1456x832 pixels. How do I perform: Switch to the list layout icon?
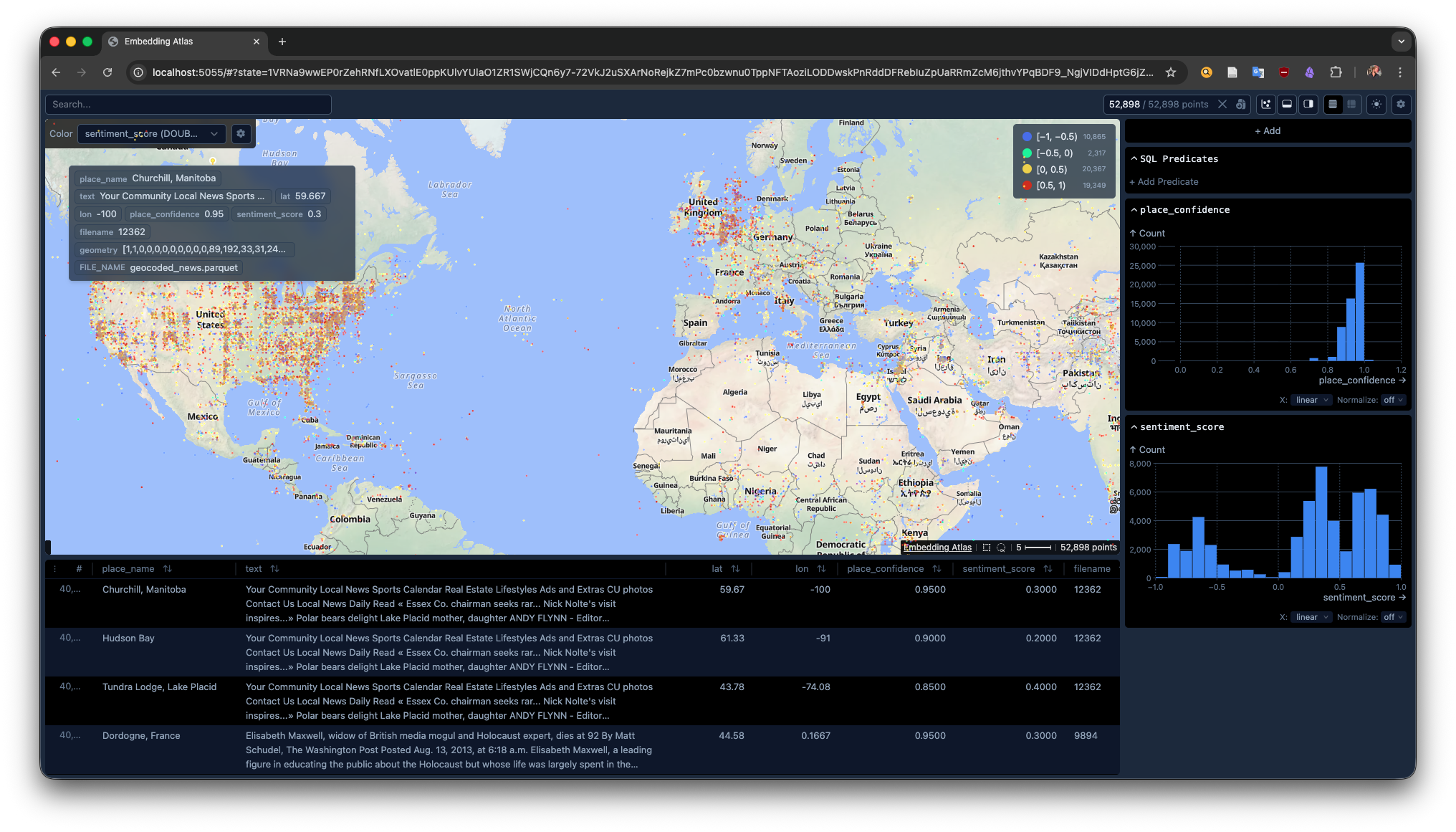[1333, 105]
